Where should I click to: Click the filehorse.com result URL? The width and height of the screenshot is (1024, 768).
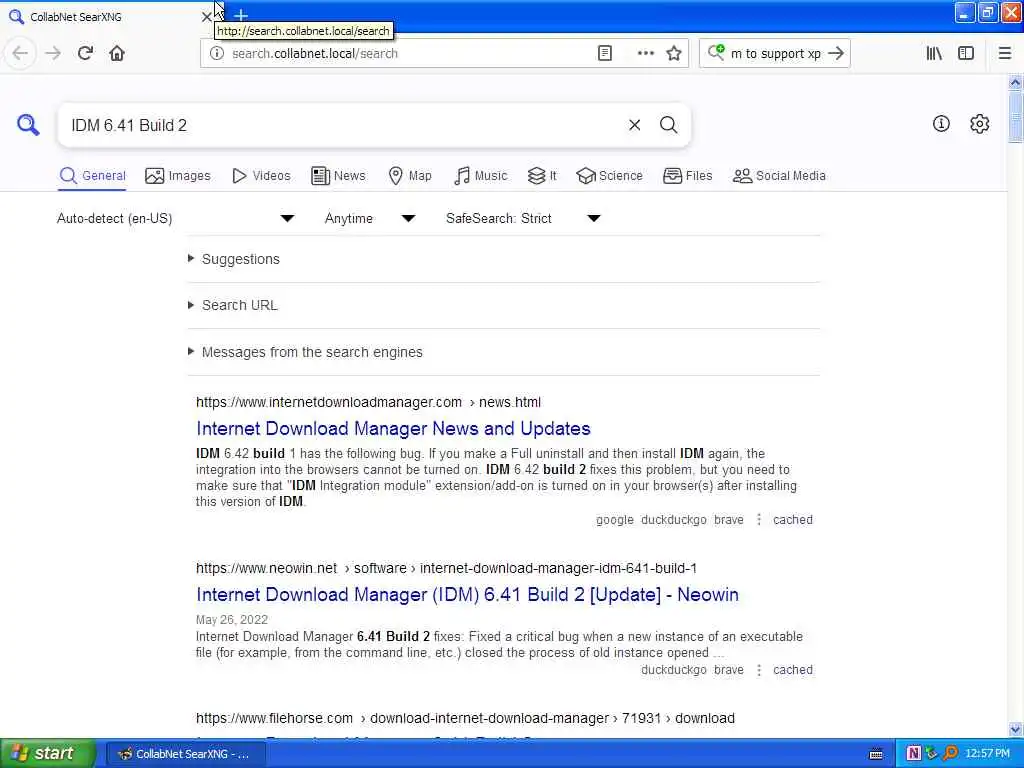coord(465,718)
